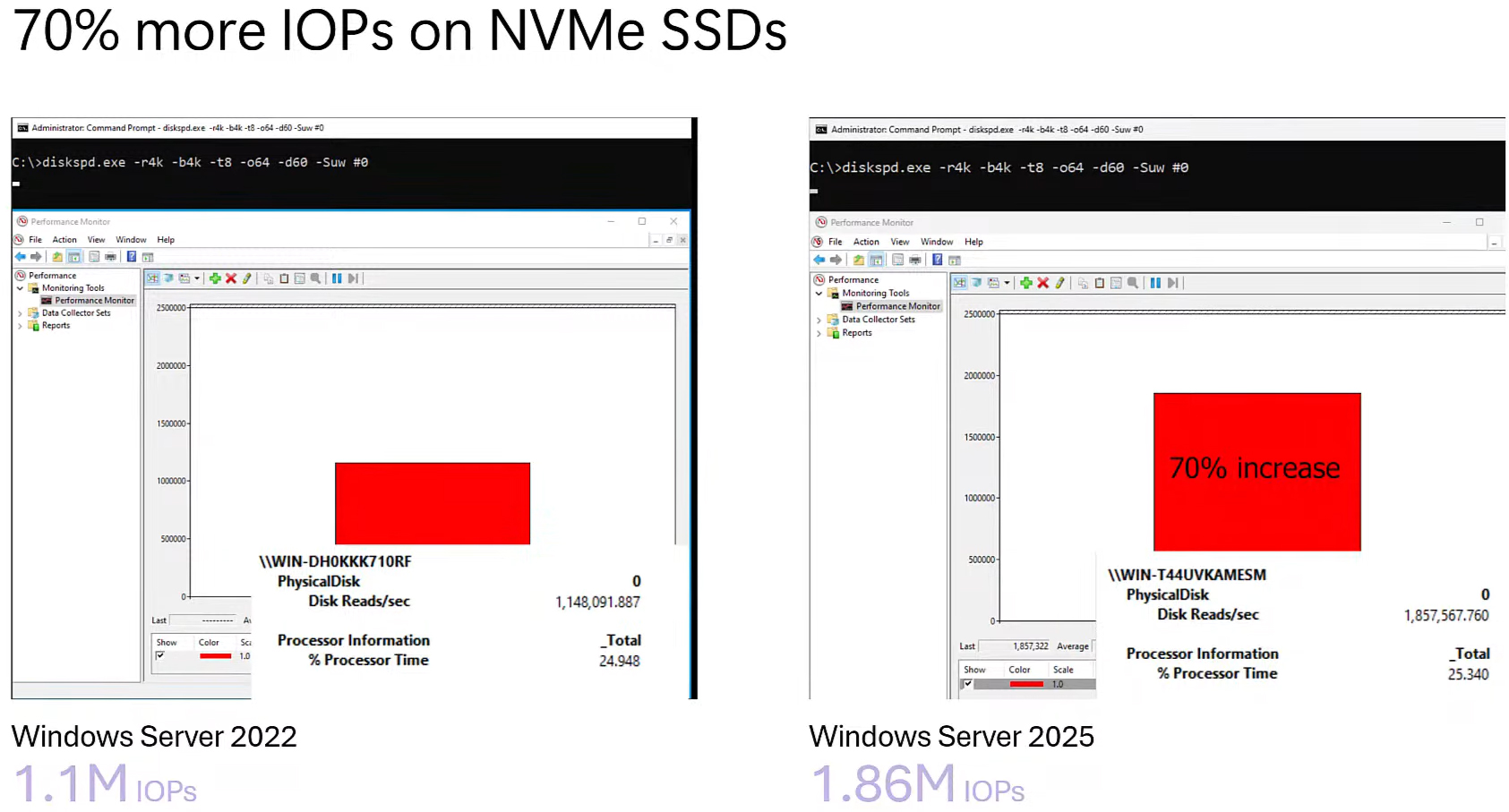This screenshot has width=1509, height=812.
Task: Click Print icon in left Performance Monitor toolbar
Action: [x=110, y=256]
